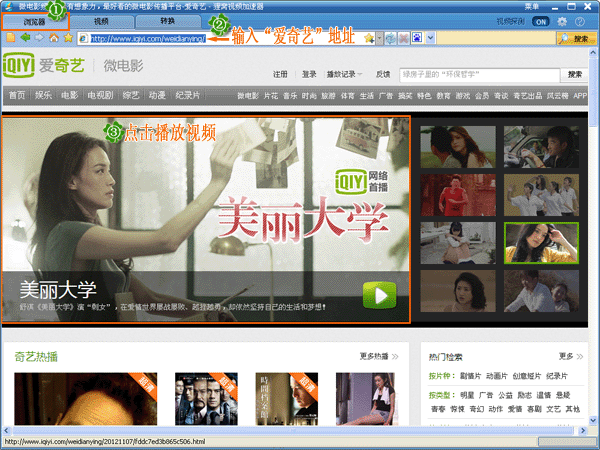Expand the address bar history dropdown
Image resolution: width=600 pixels, height=450 pixels.
(x=379, y=38)
